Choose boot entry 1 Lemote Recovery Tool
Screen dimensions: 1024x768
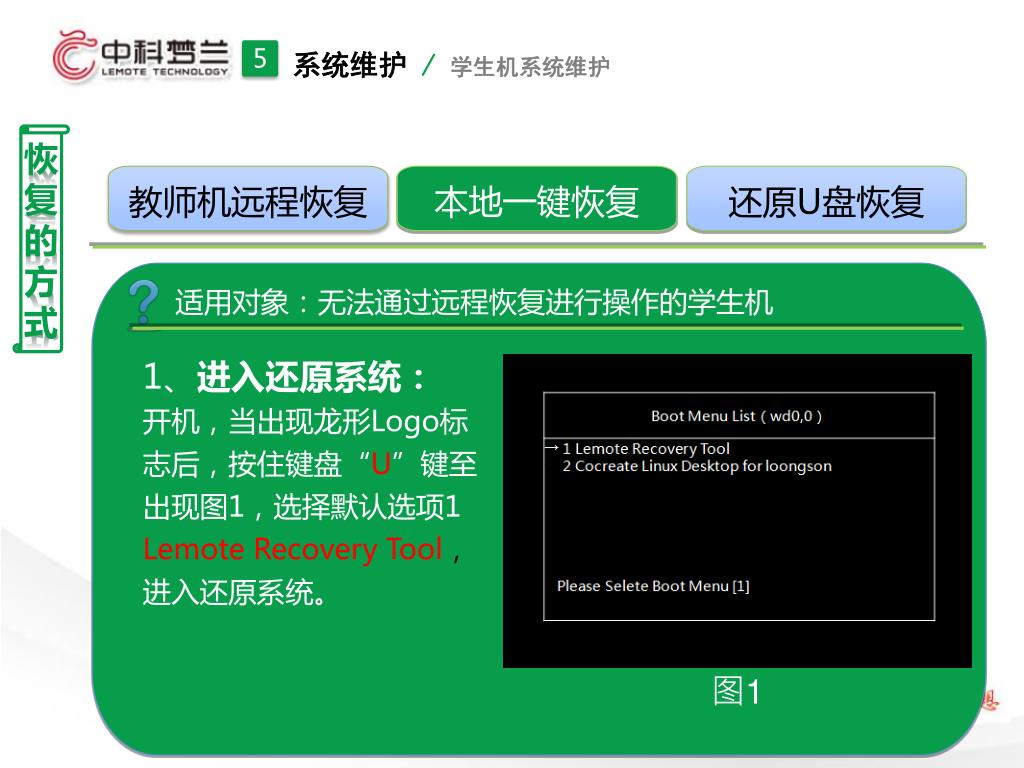pos(646,449)
